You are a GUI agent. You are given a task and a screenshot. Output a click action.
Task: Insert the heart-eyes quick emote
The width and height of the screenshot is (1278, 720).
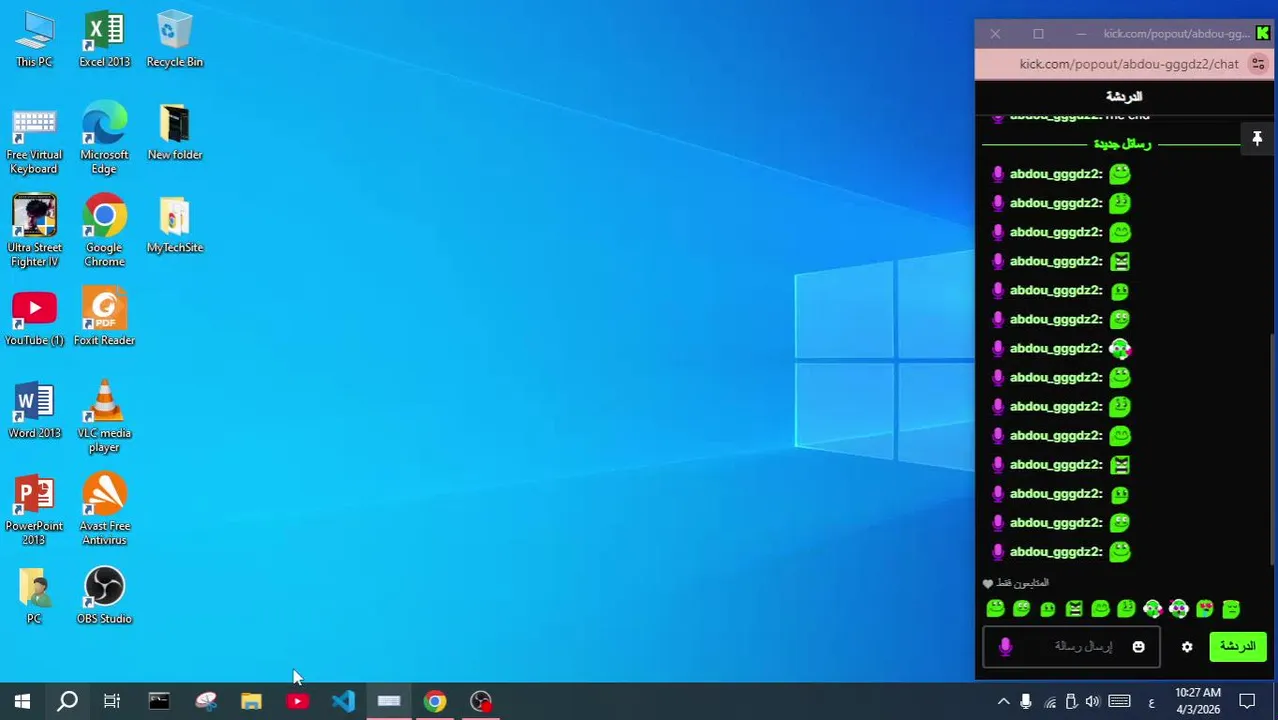(1204, 608)
